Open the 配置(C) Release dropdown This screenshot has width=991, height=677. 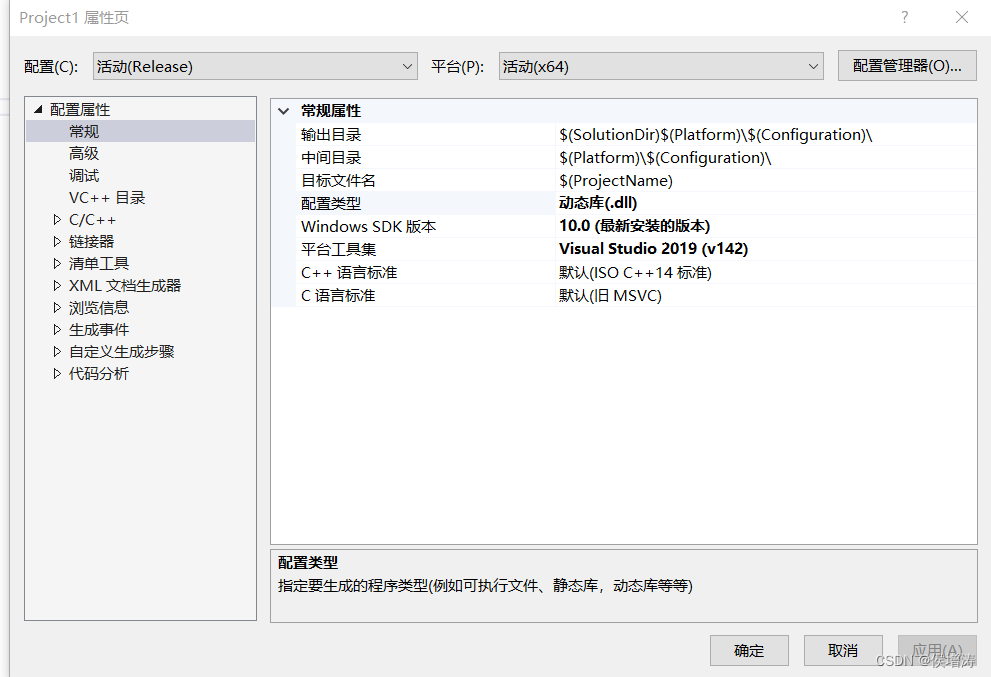click(x=255, y=66)
